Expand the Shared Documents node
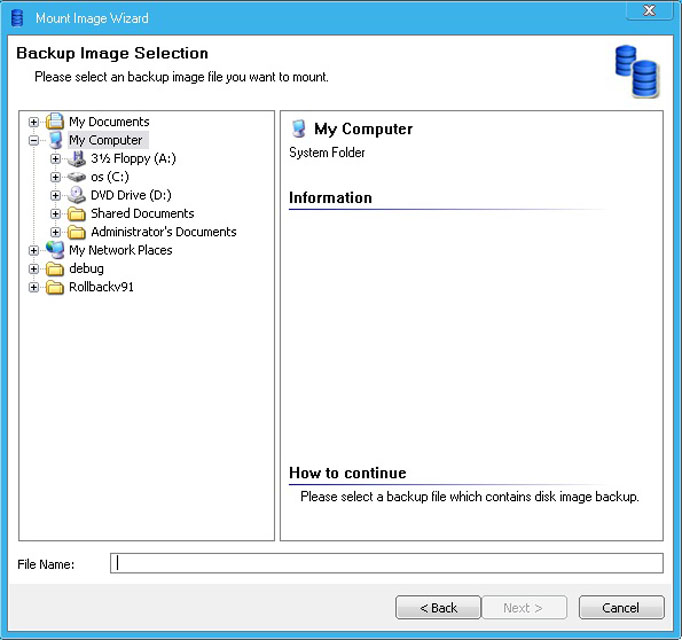Screen dimensions: 682x640 tap(55, 214)
